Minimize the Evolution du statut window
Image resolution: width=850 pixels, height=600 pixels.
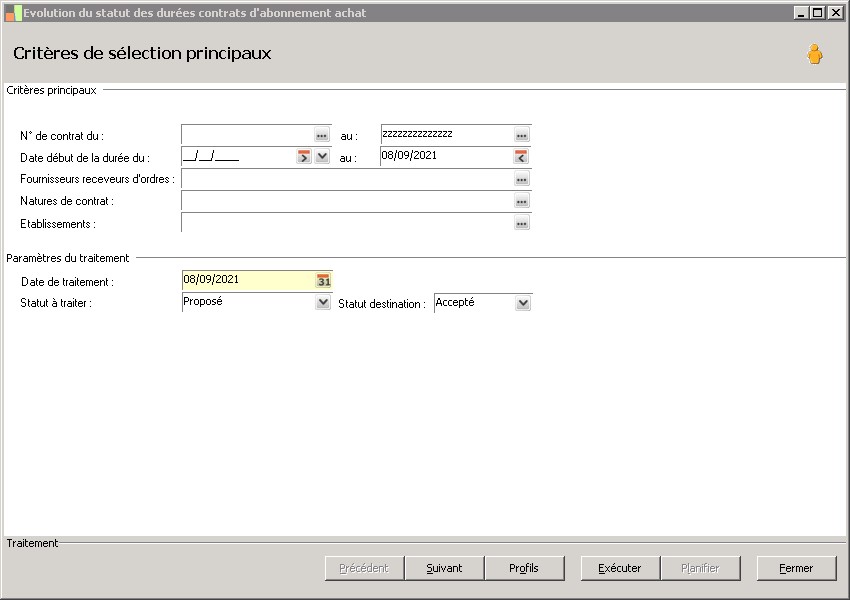(x=801, y=12)
